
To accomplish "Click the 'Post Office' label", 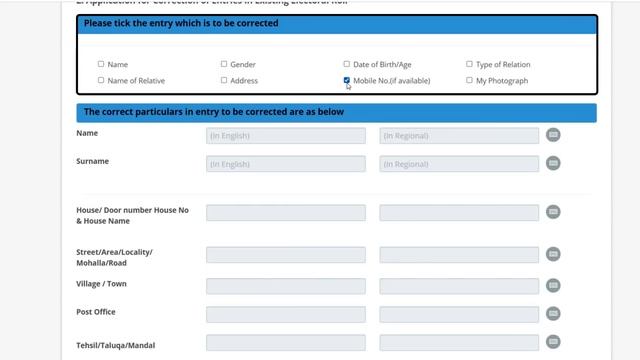I will tap(96, 312).
